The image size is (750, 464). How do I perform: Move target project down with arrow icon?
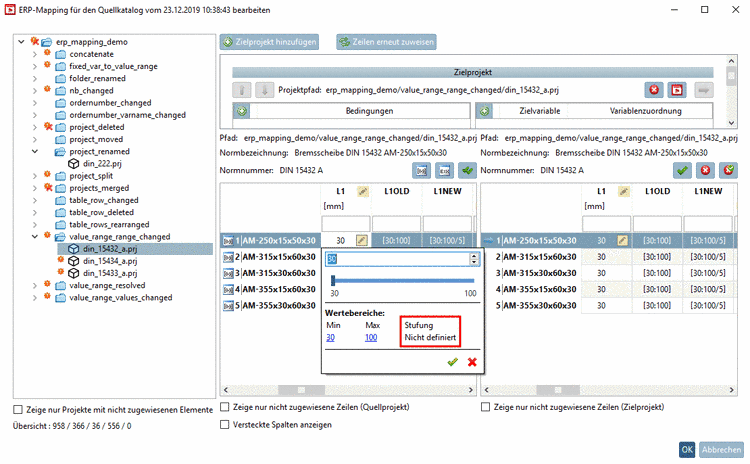click(265, 90)
